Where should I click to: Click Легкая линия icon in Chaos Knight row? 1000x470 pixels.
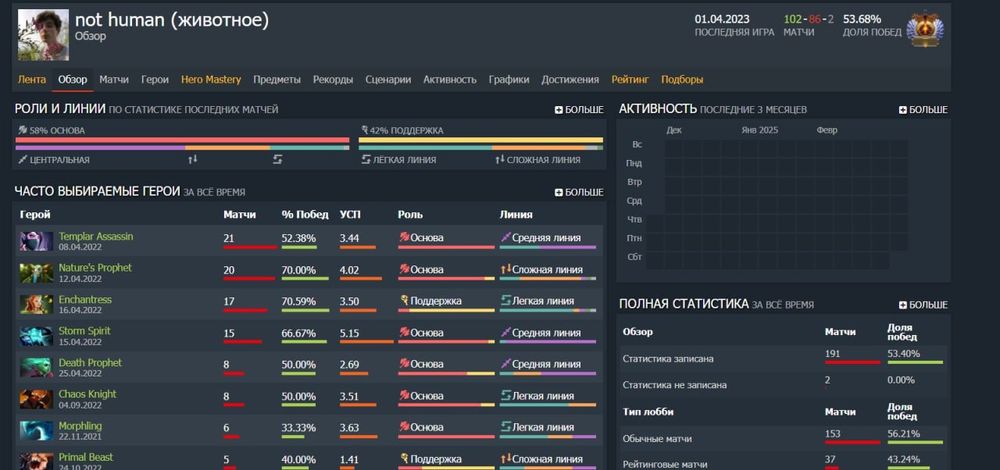tap(506, 395)
